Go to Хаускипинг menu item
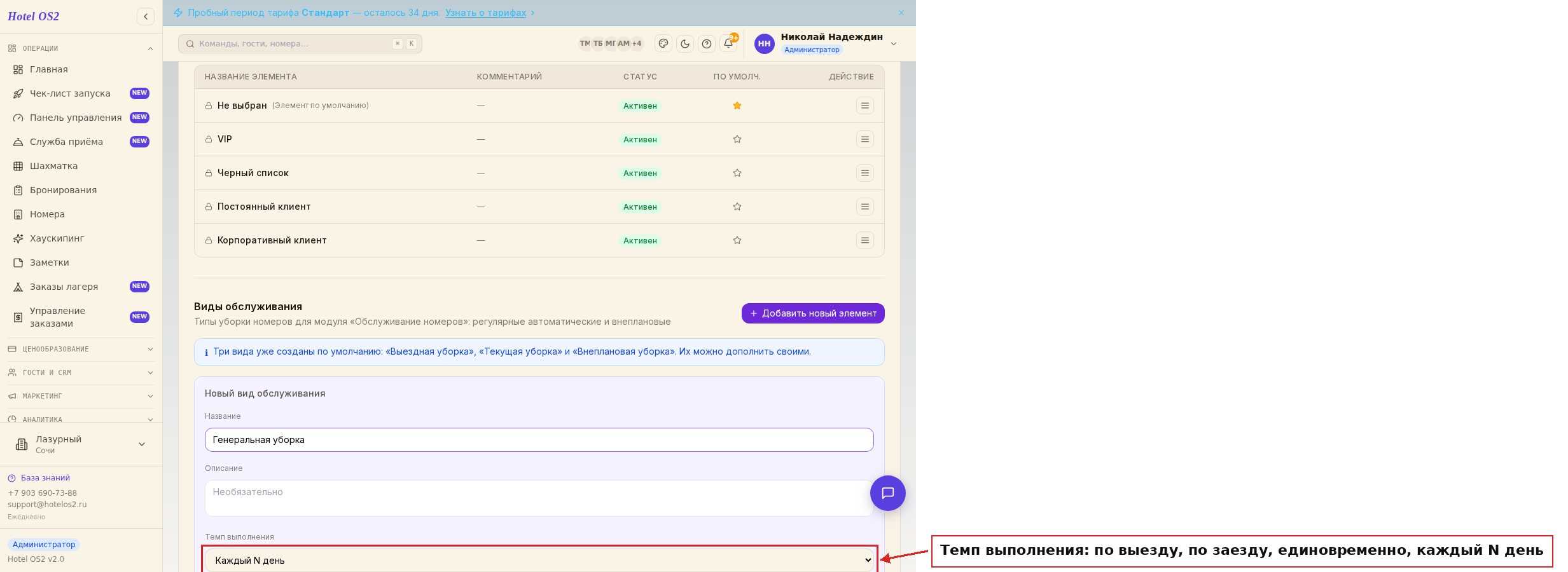Screen dimensions: 1568x572 coord(57,238)
